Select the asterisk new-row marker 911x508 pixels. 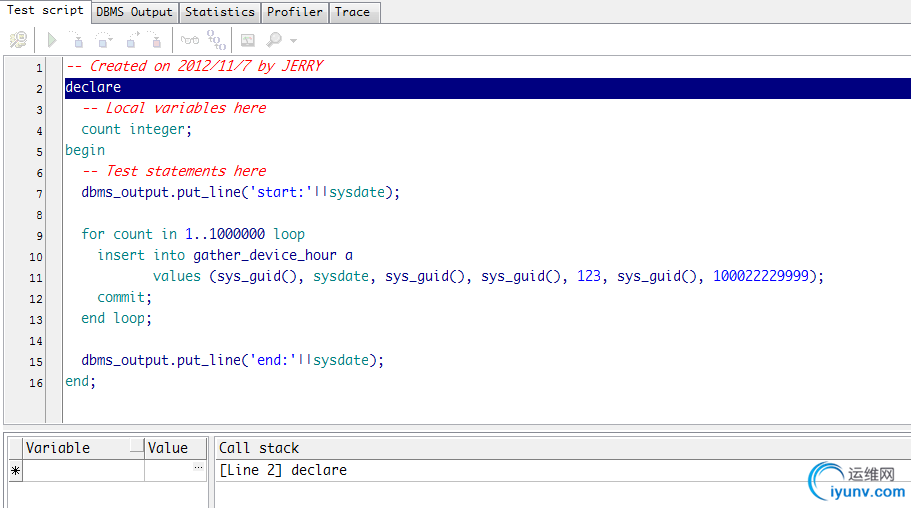coord(16,471)
